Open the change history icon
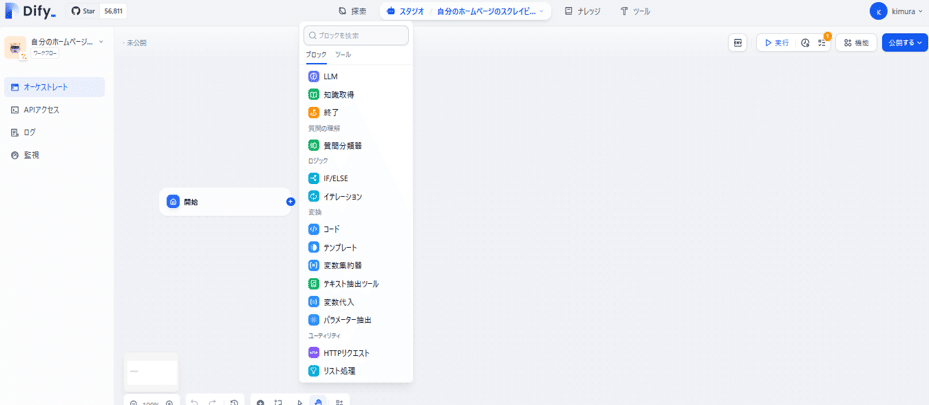The width and height of the screenshot is (929, 405). pyautogui.click(x=234, y=403)
